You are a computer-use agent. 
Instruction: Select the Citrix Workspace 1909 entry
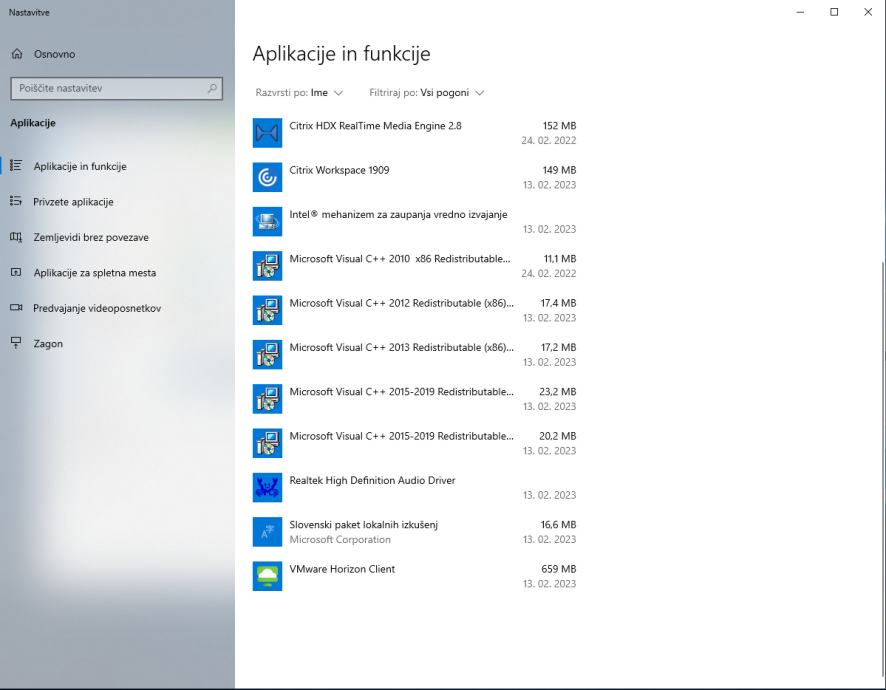point(415,177)
